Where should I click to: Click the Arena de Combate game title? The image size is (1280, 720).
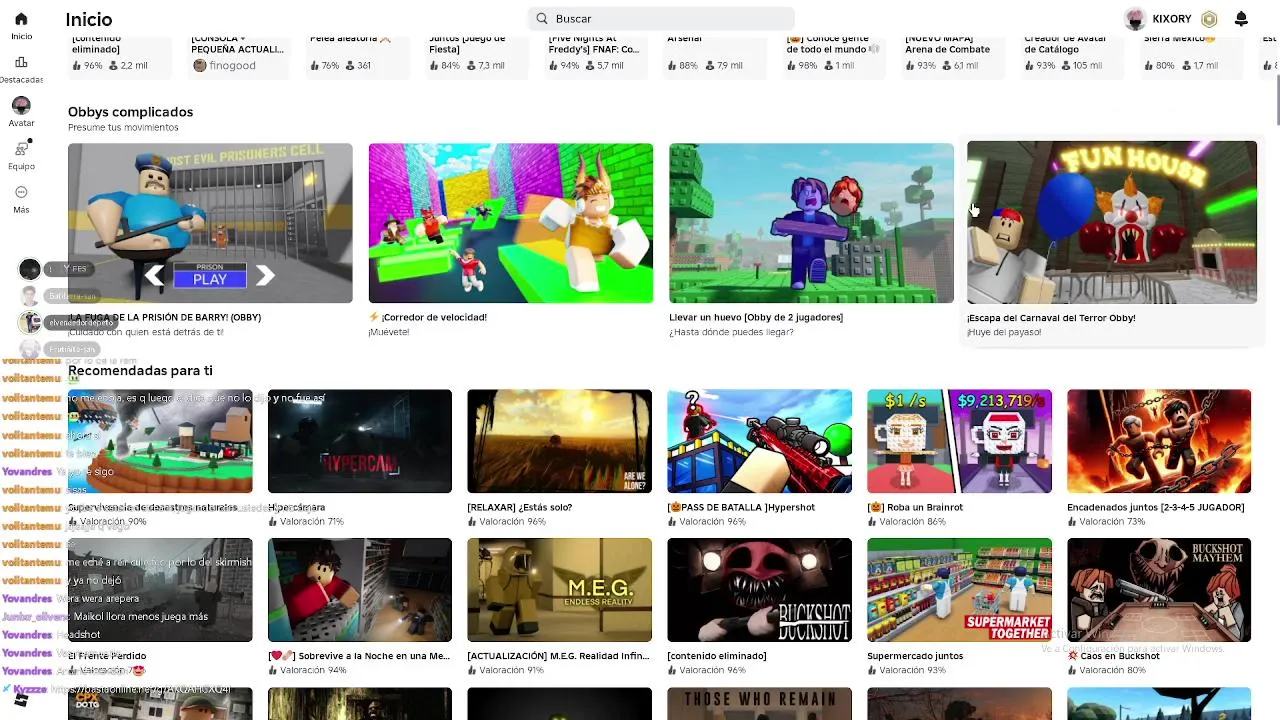(948, 44)
